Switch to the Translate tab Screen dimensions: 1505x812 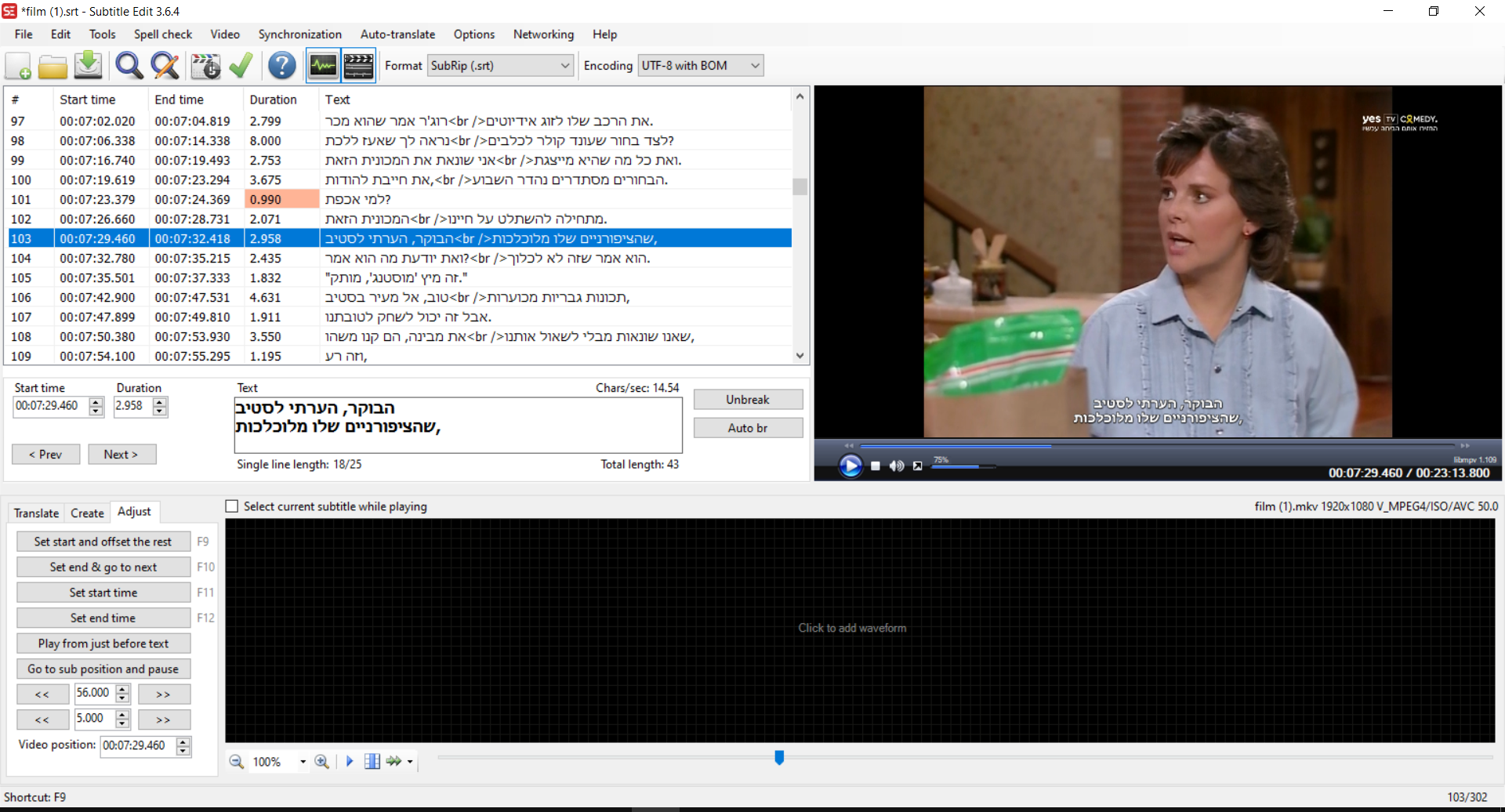36,513
